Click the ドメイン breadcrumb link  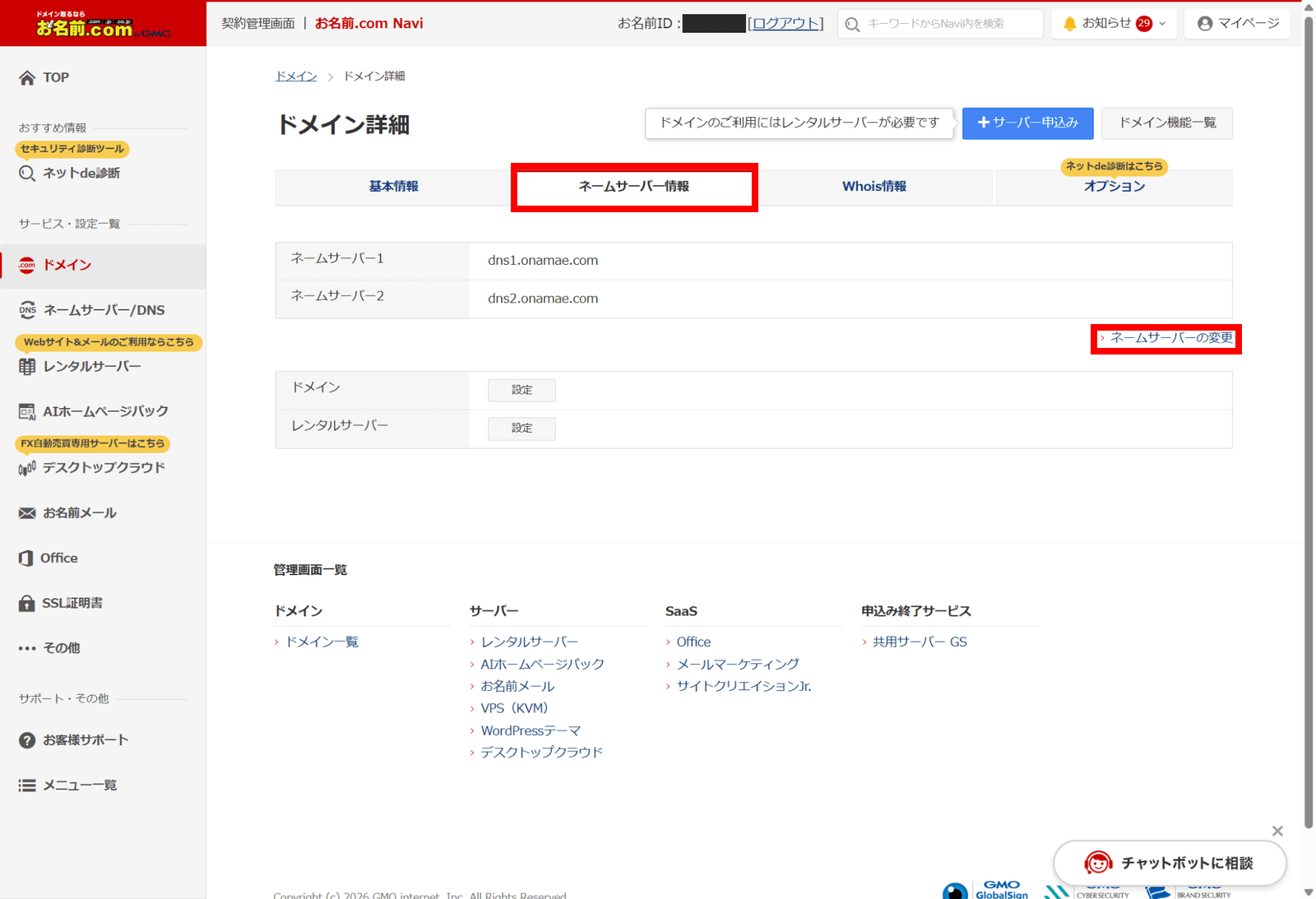click(296, 76)
